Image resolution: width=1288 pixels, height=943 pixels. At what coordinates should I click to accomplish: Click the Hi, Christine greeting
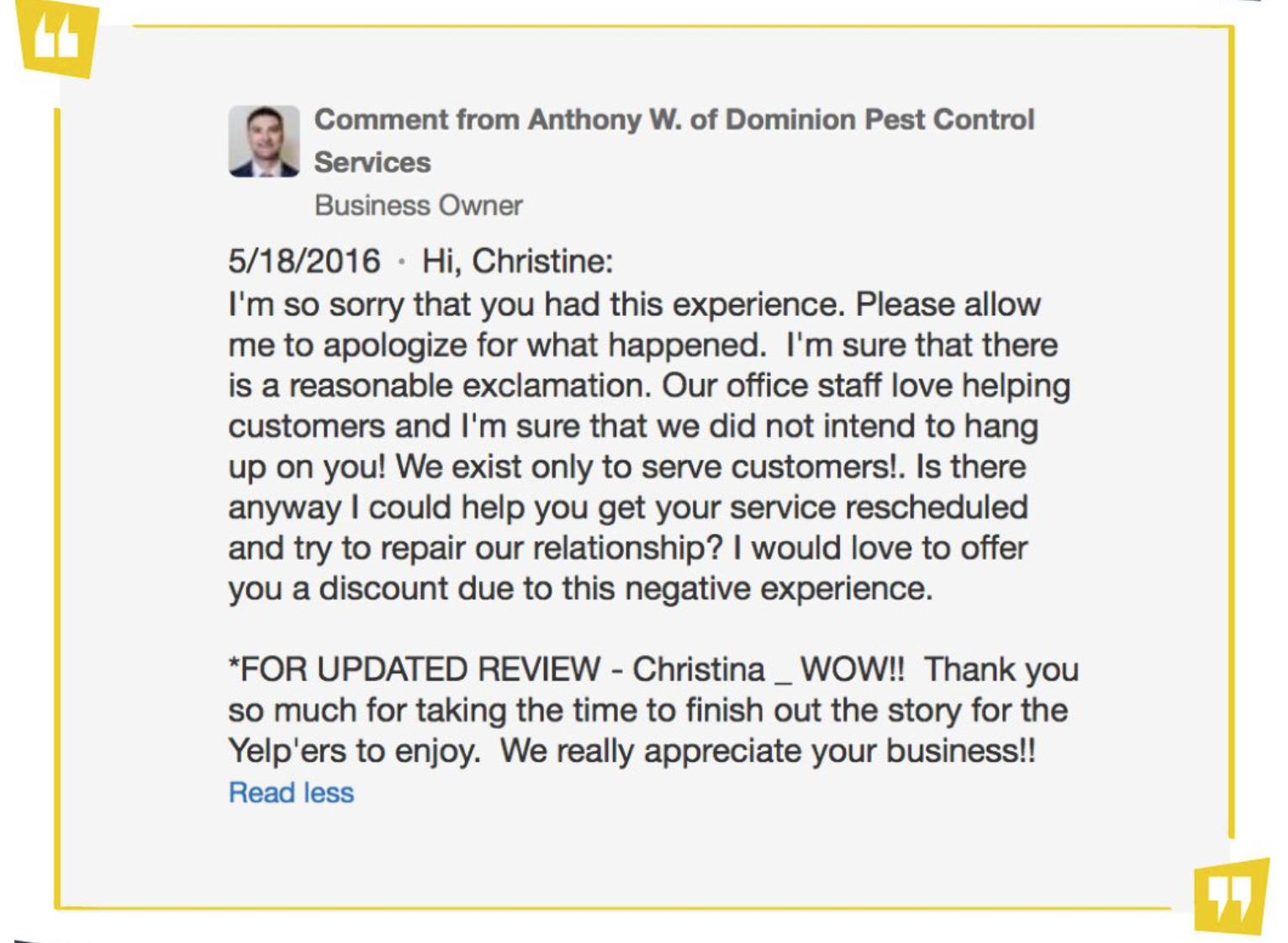click(517, 261)
